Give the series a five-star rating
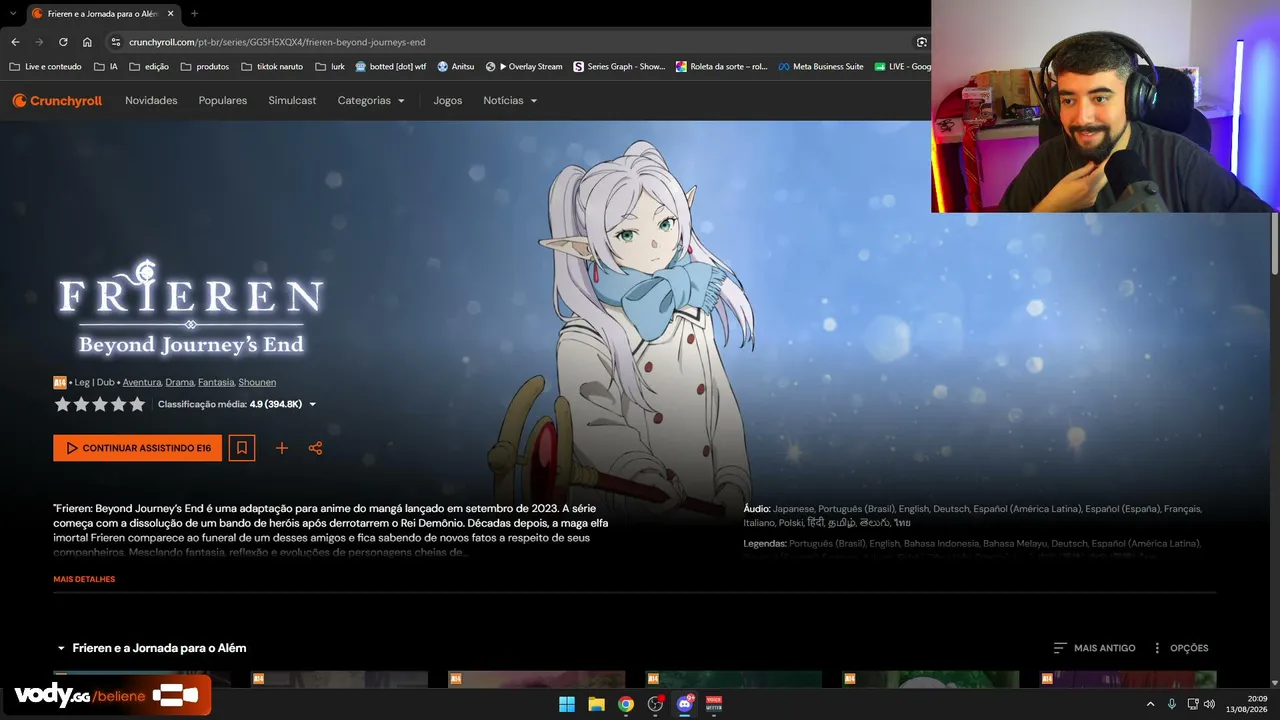 (x=137, y=404)
